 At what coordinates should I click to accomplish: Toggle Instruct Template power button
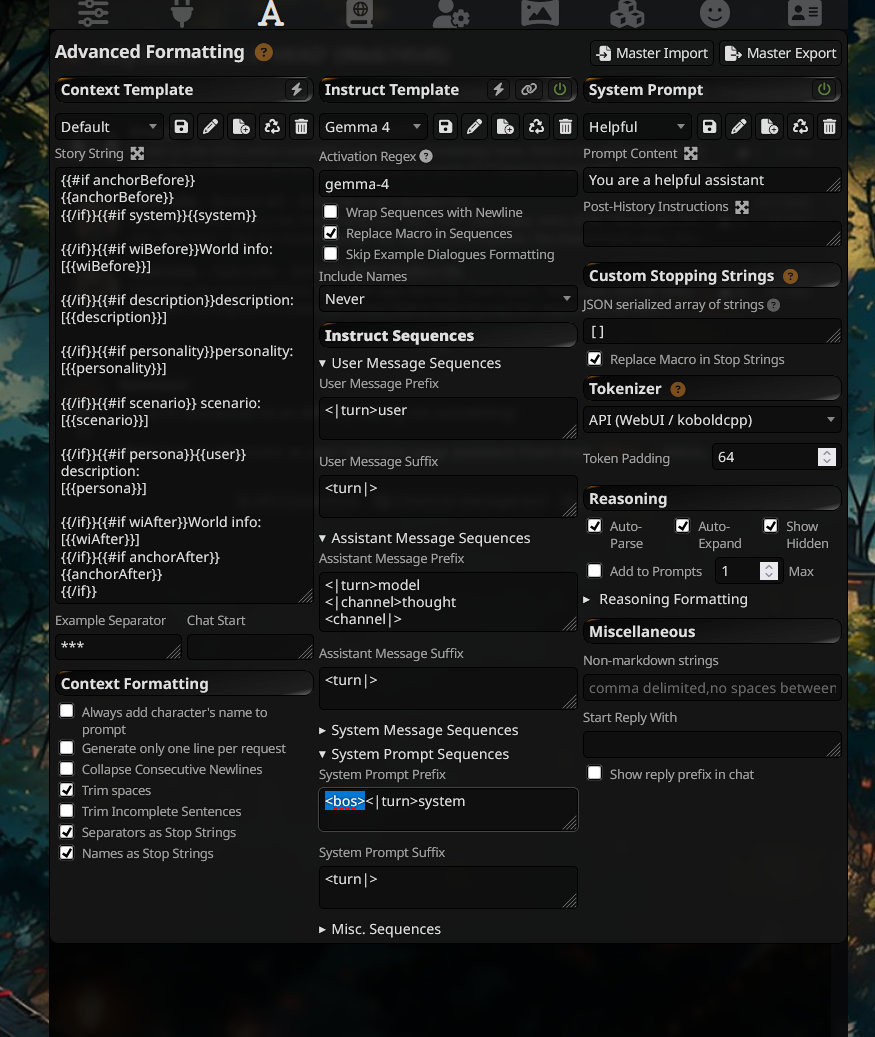pos(560,89)
